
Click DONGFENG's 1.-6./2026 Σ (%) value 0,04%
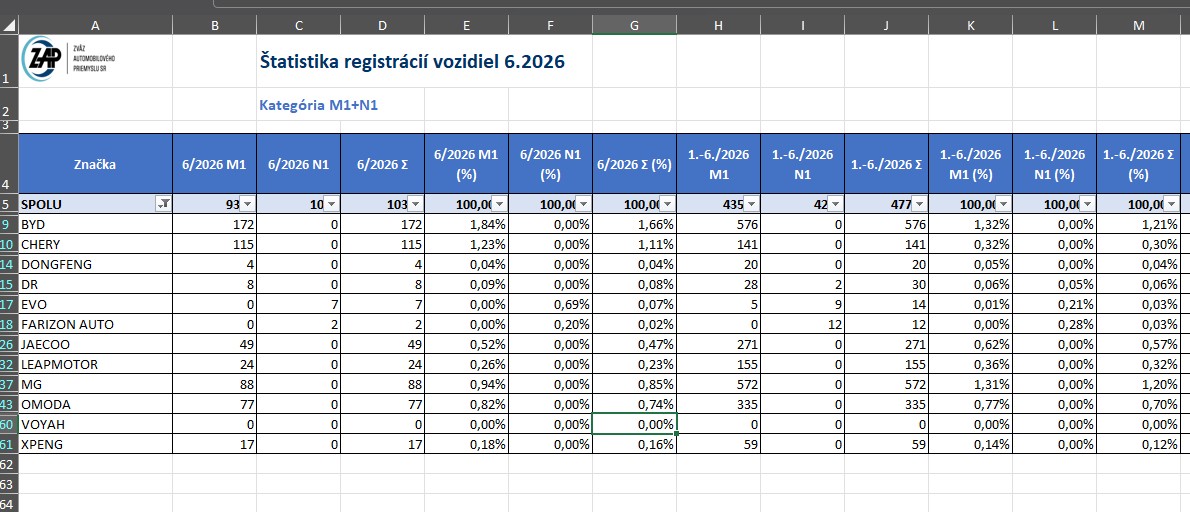[1138, 264]
